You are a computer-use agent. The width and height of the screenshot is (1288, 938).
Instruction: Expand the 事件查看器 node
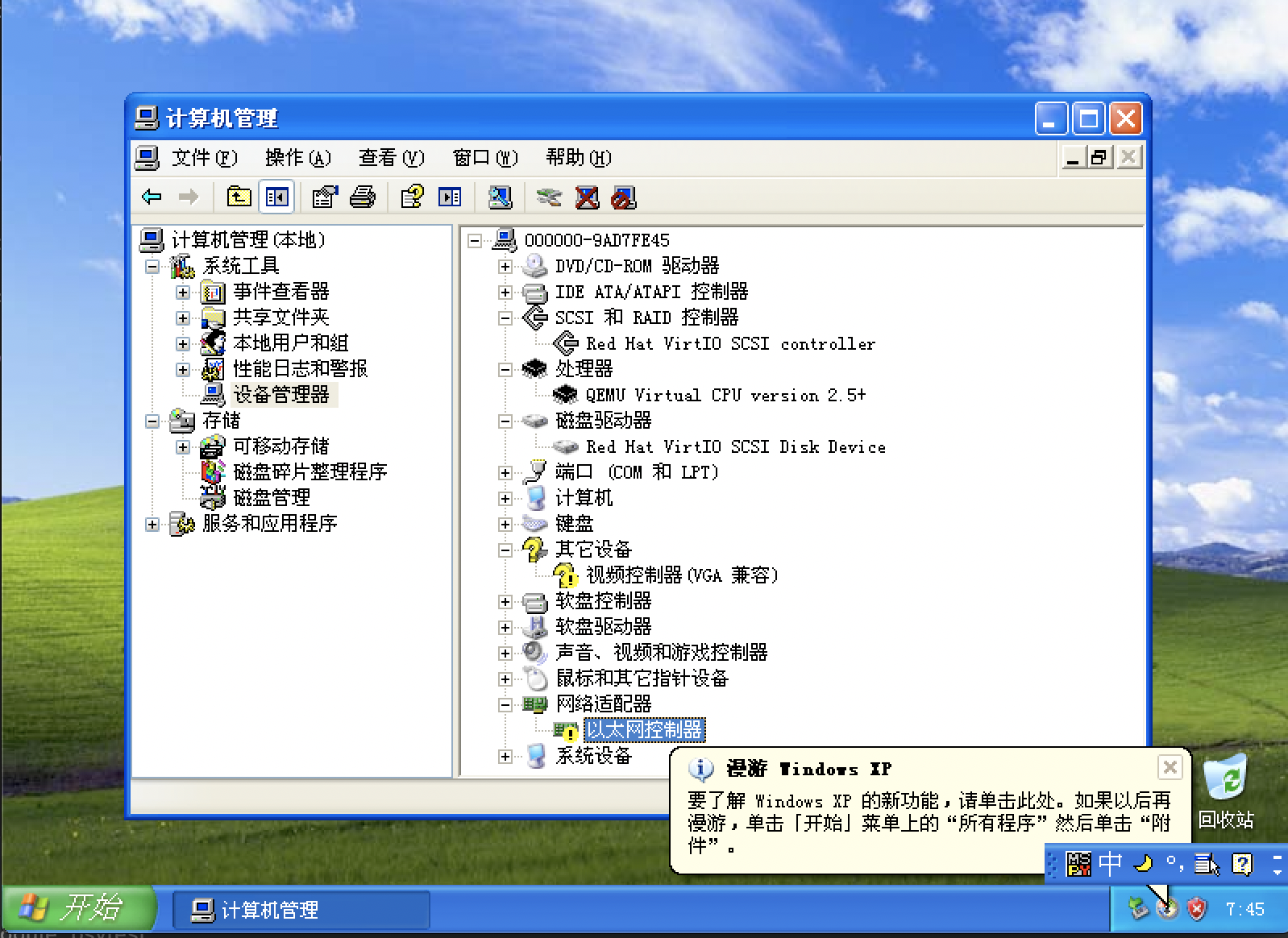point(183,292)
